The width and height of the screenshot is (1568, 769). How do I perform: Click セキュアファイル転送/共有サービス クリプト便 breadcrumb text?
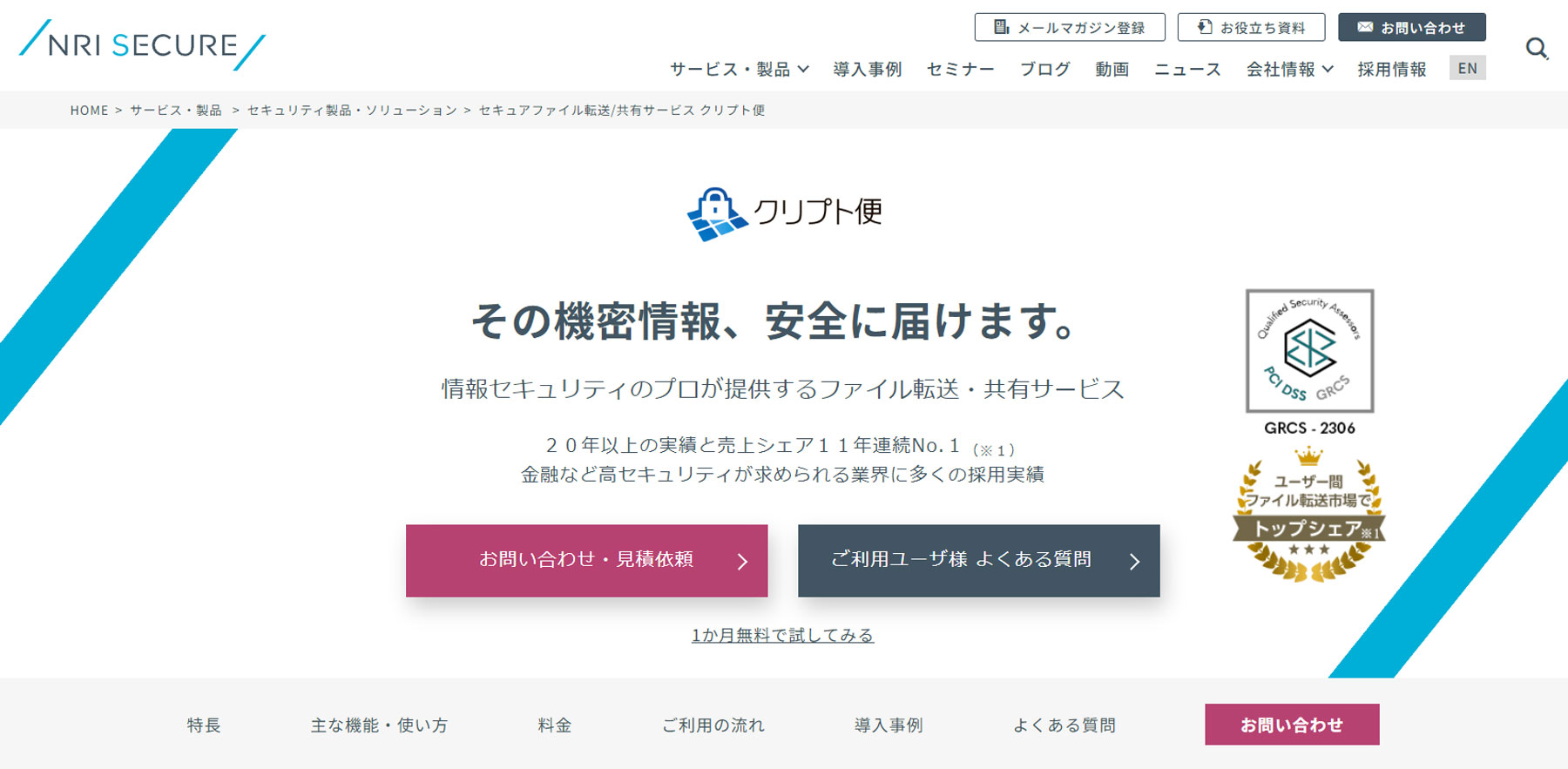(622, 111)
